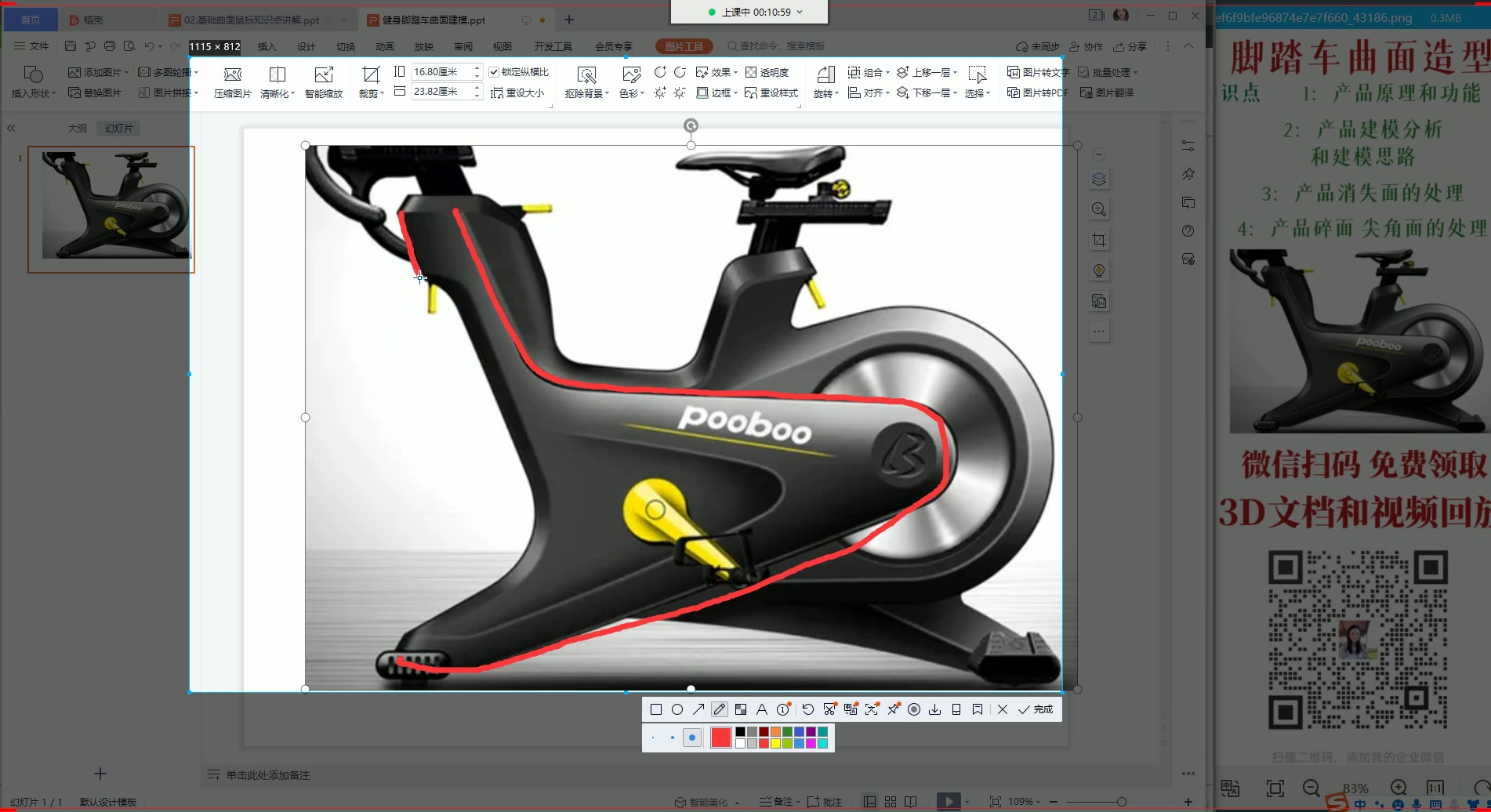Image resolution: width=1491 pixels, height=812 pixels.
Task: Click the crop icon in picture side toolbar
Action: coord(1099,240)
